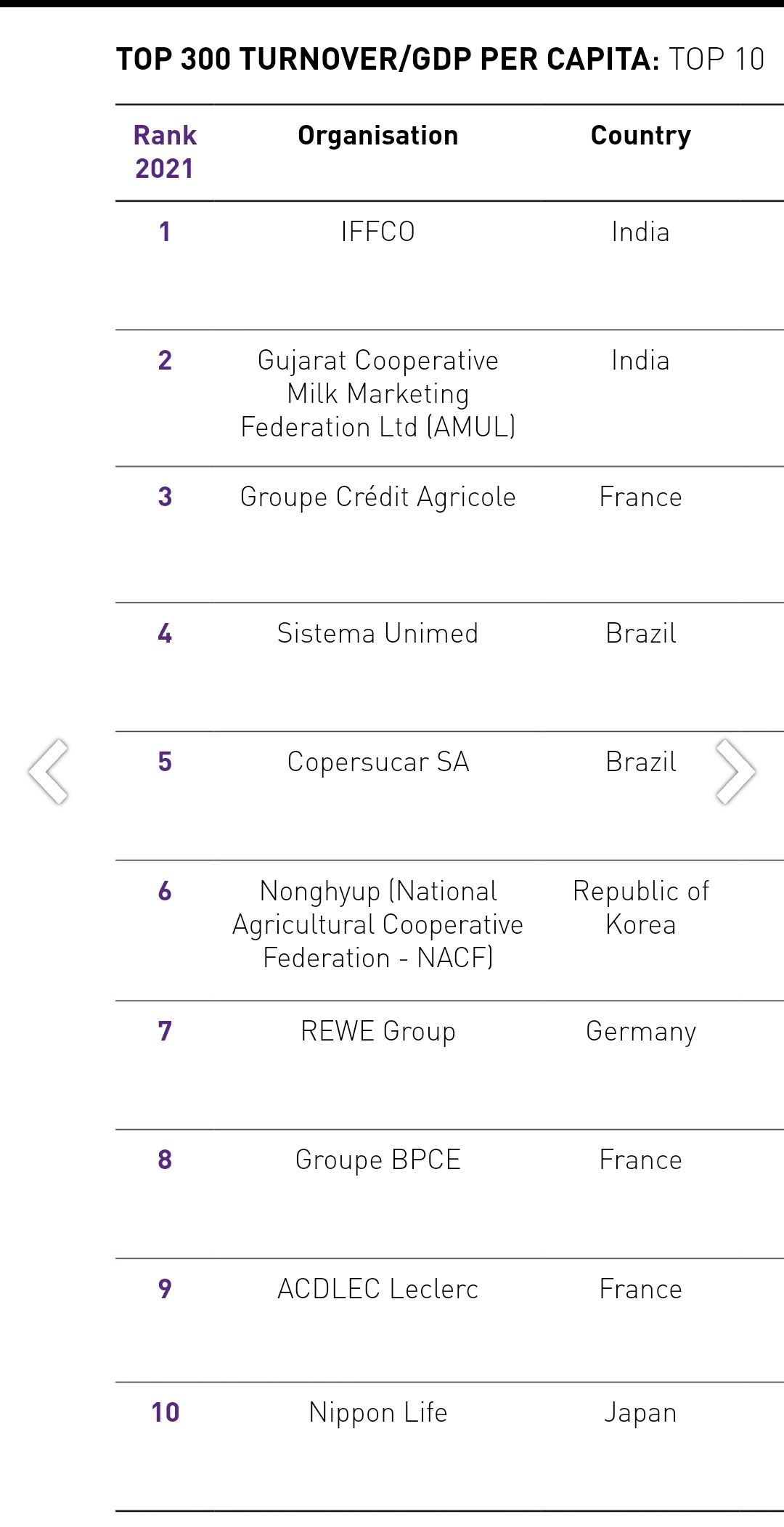Select Copersucar SA in the table

point(377,762)
